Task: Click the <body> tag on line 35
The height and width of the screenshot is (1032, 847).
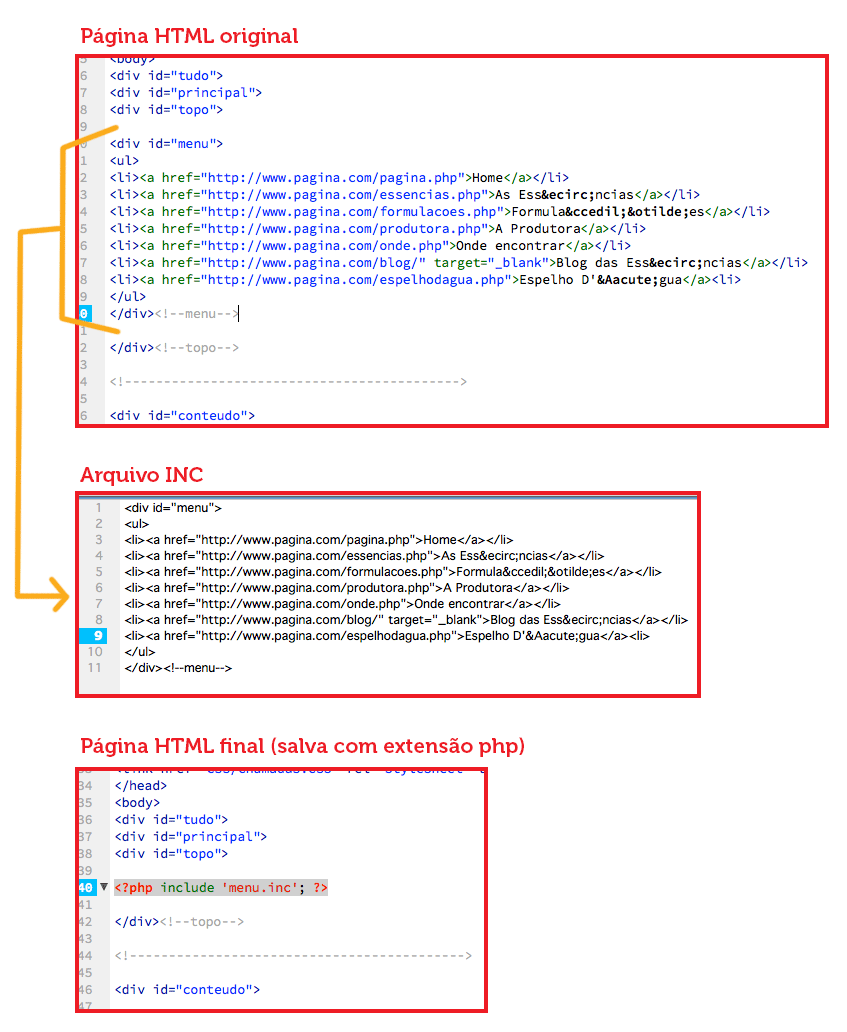Action: pos(138,803)
